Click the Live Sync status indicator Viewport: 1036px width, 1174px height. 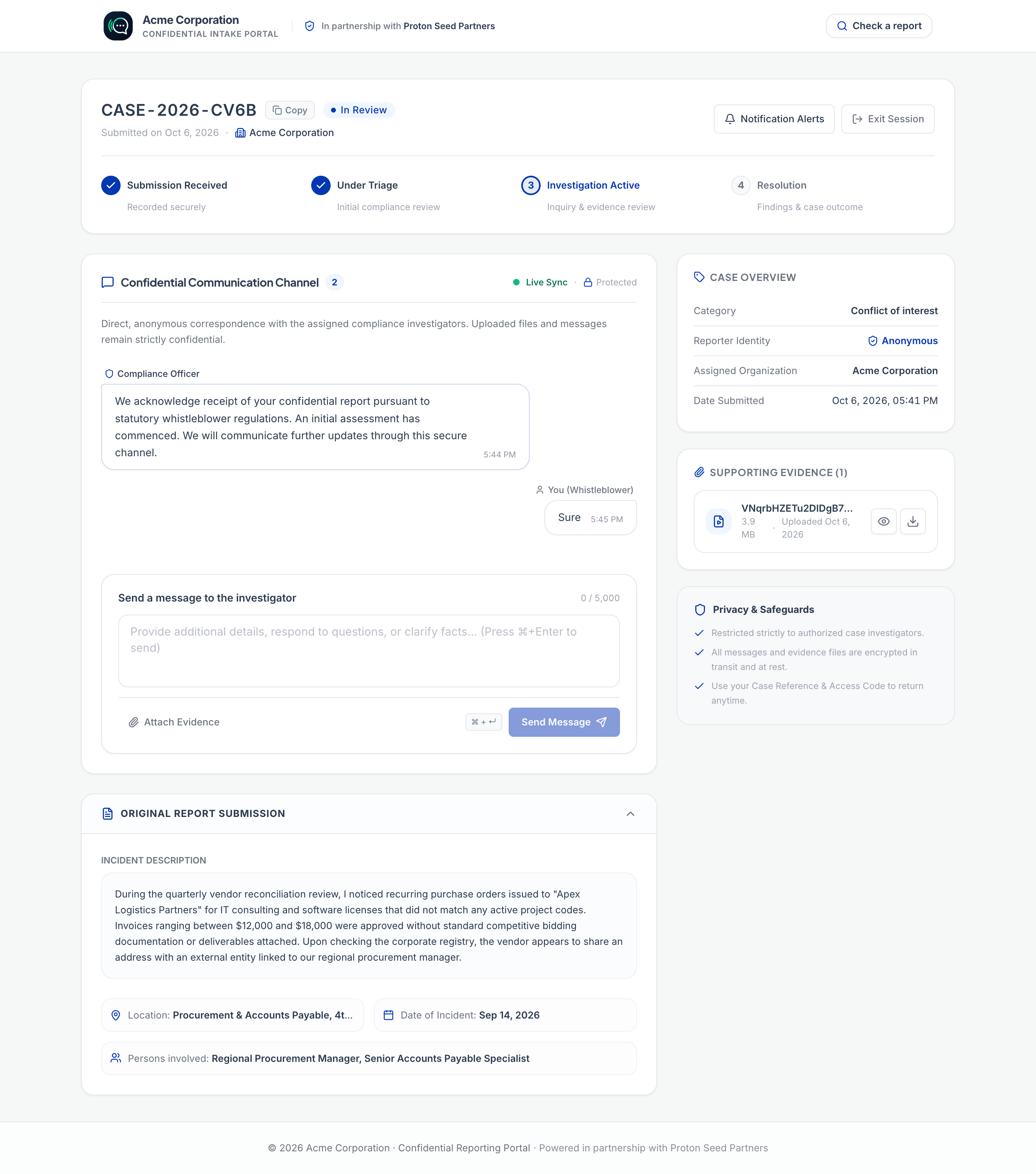point(540,283)
